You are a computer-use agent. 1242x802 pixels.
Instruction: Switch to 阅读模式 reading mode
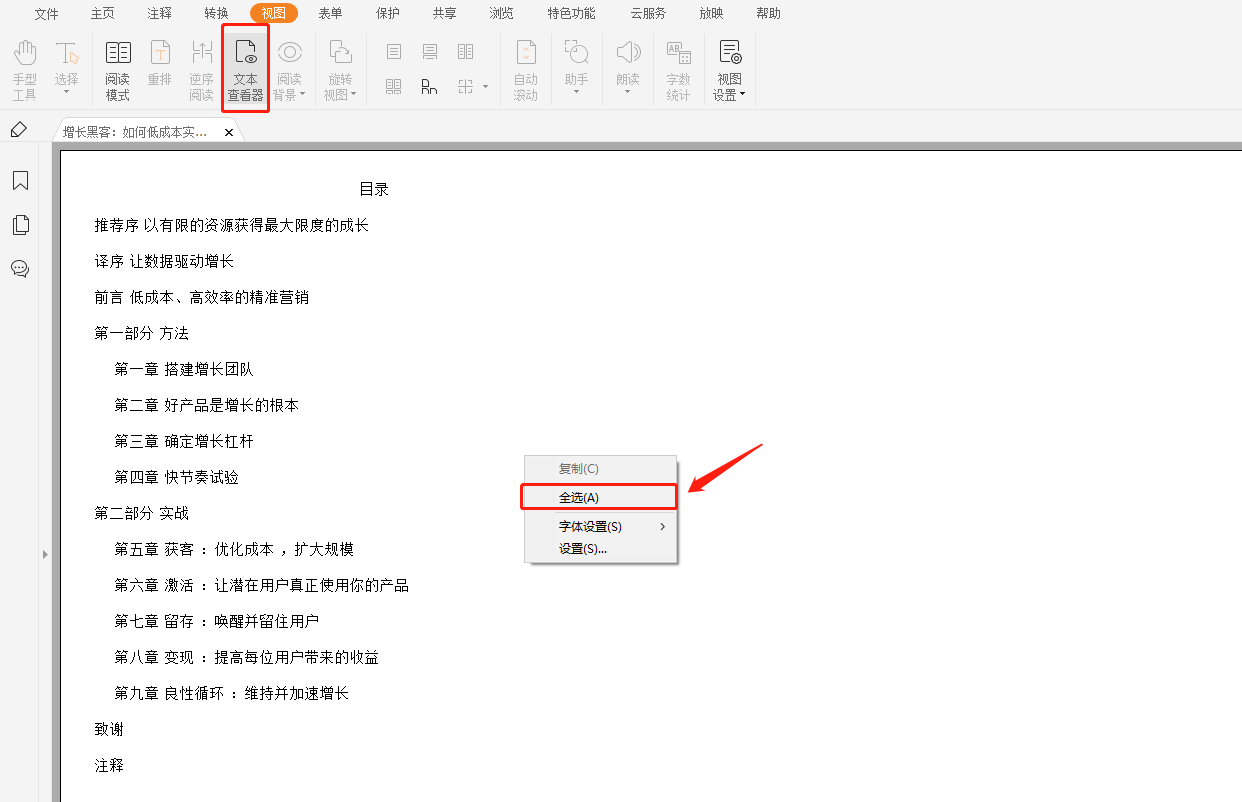(x=118, y=70)
